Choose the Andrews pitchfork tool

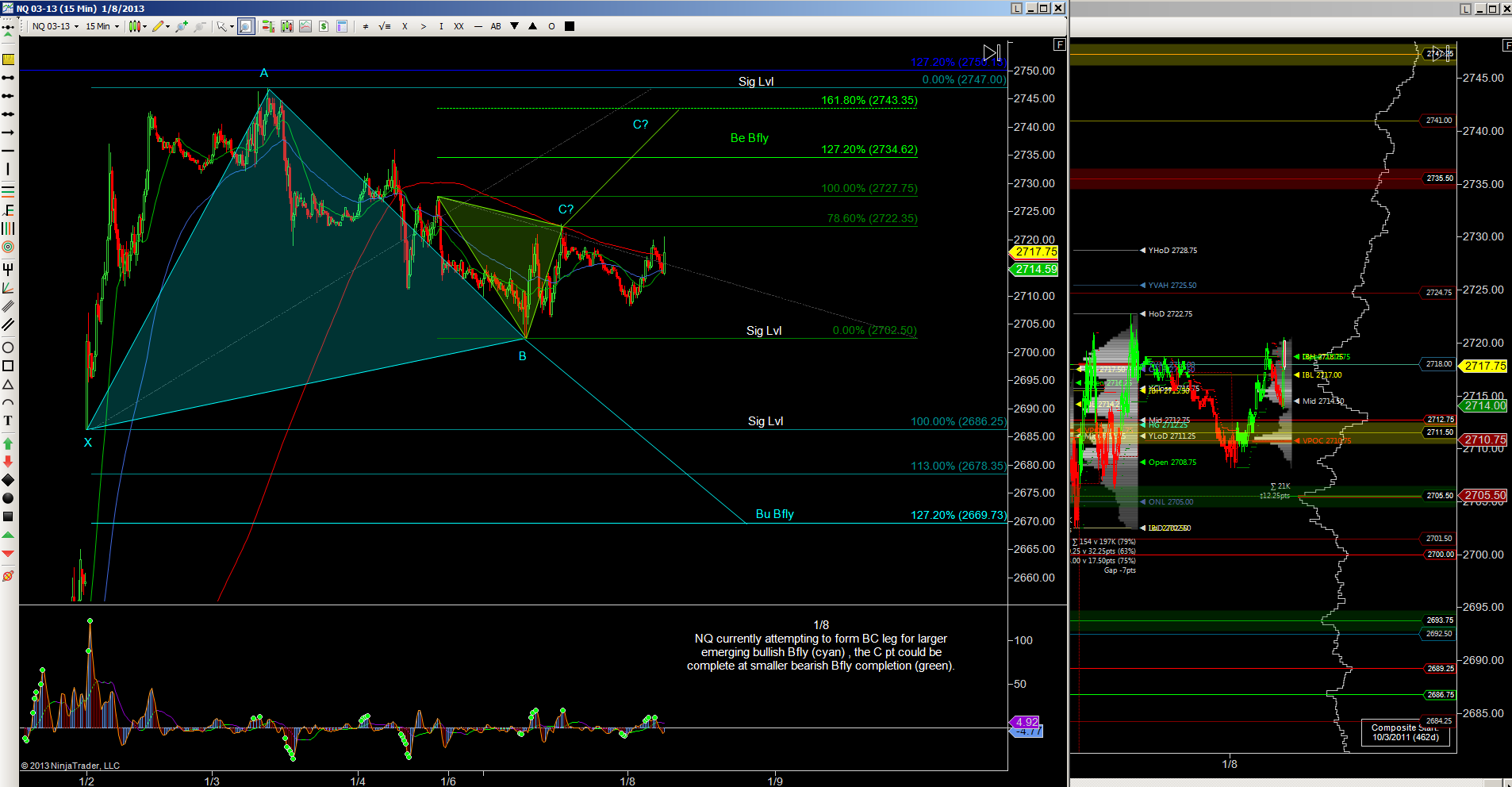[8, 269]
